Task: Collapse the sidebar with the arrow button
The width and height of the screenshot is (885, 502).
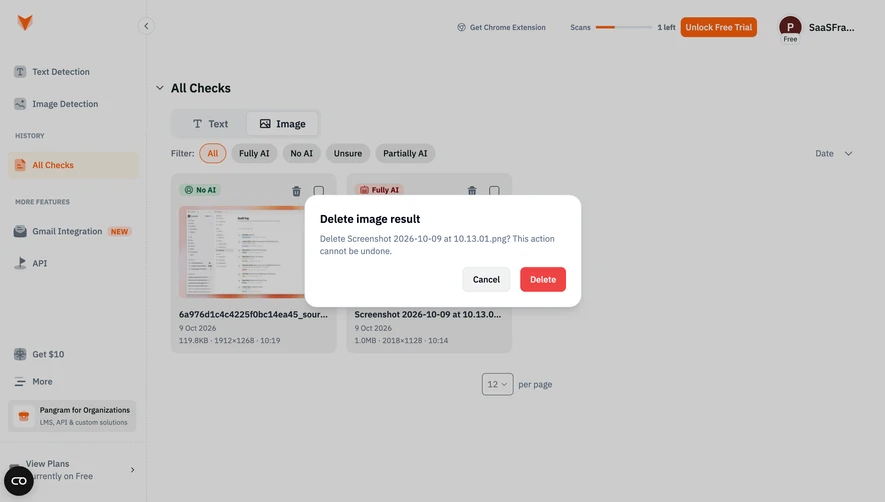Action: (146, 26)
